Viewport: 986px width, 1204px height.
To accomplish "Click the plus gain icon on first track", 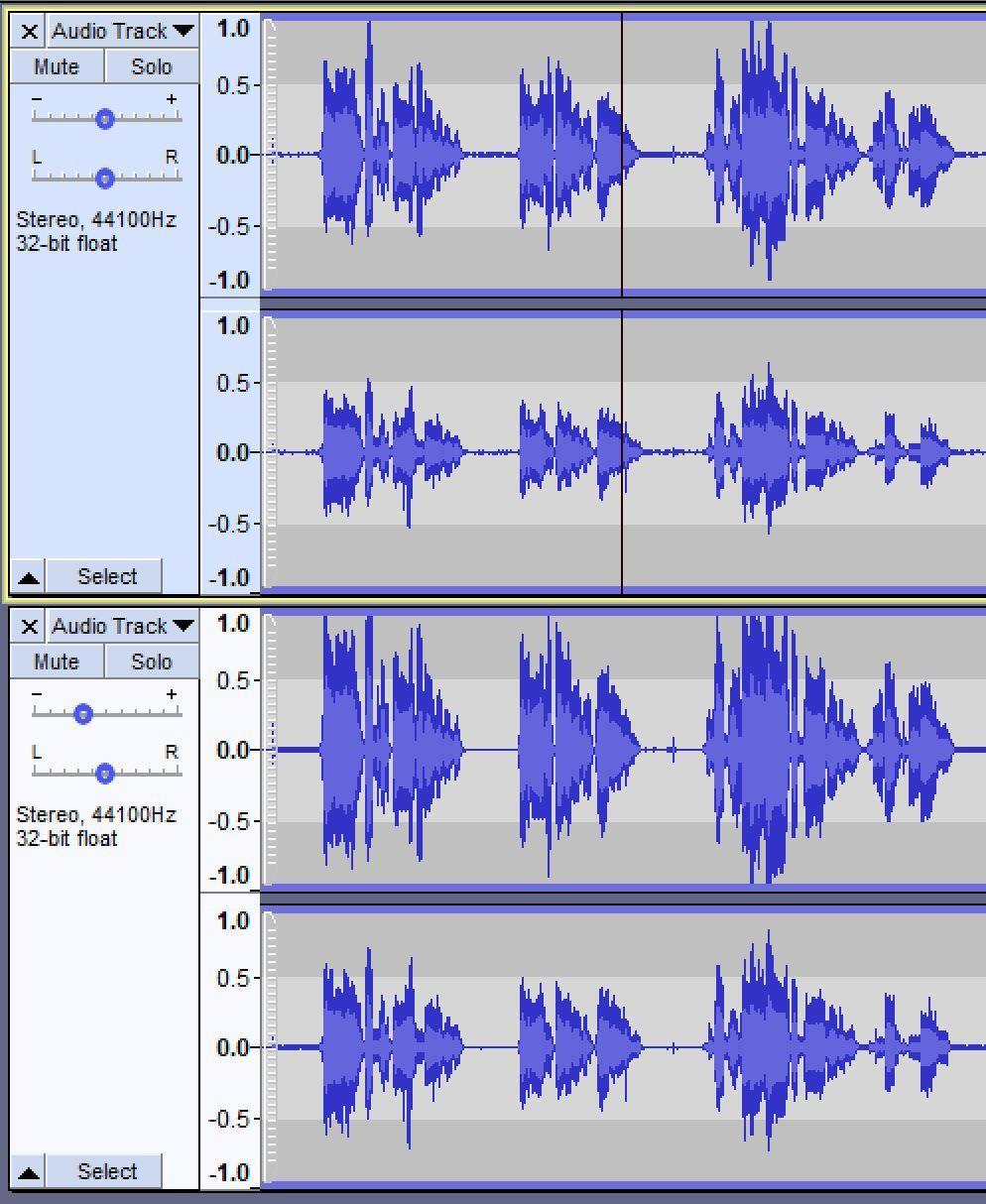I will coord(172,99).
